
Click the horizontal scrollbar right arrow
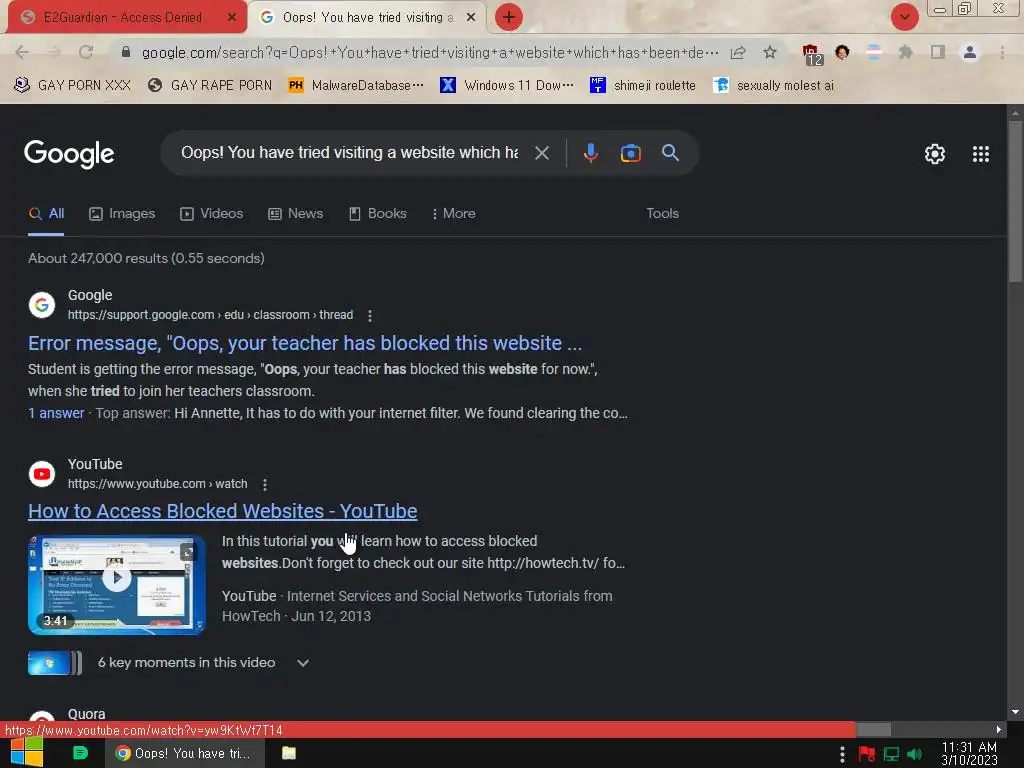[x=999, y=729]
